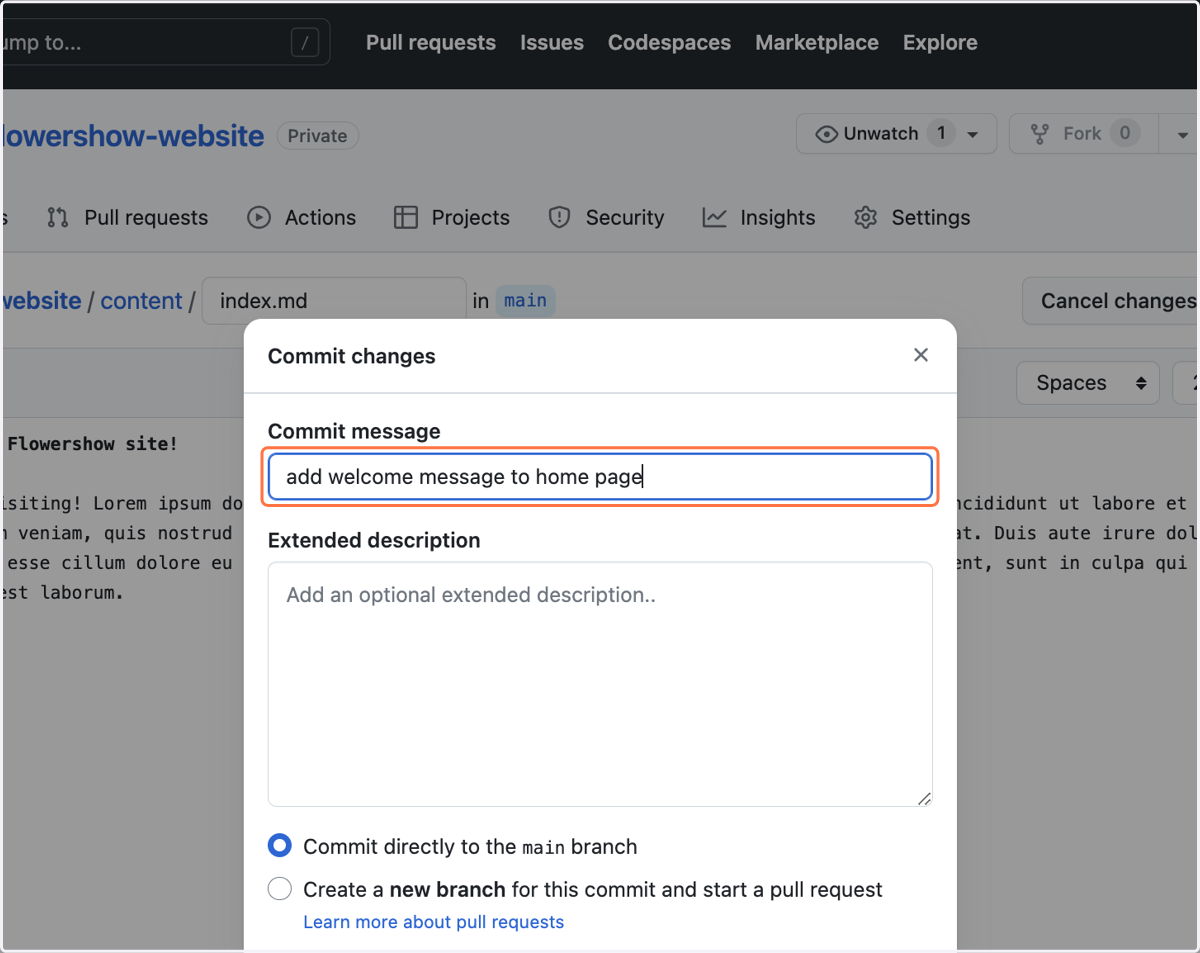The height and width of the screenshot is (953, 1200).
Task: Select Create a new branch option
Action: click(280, 889)
